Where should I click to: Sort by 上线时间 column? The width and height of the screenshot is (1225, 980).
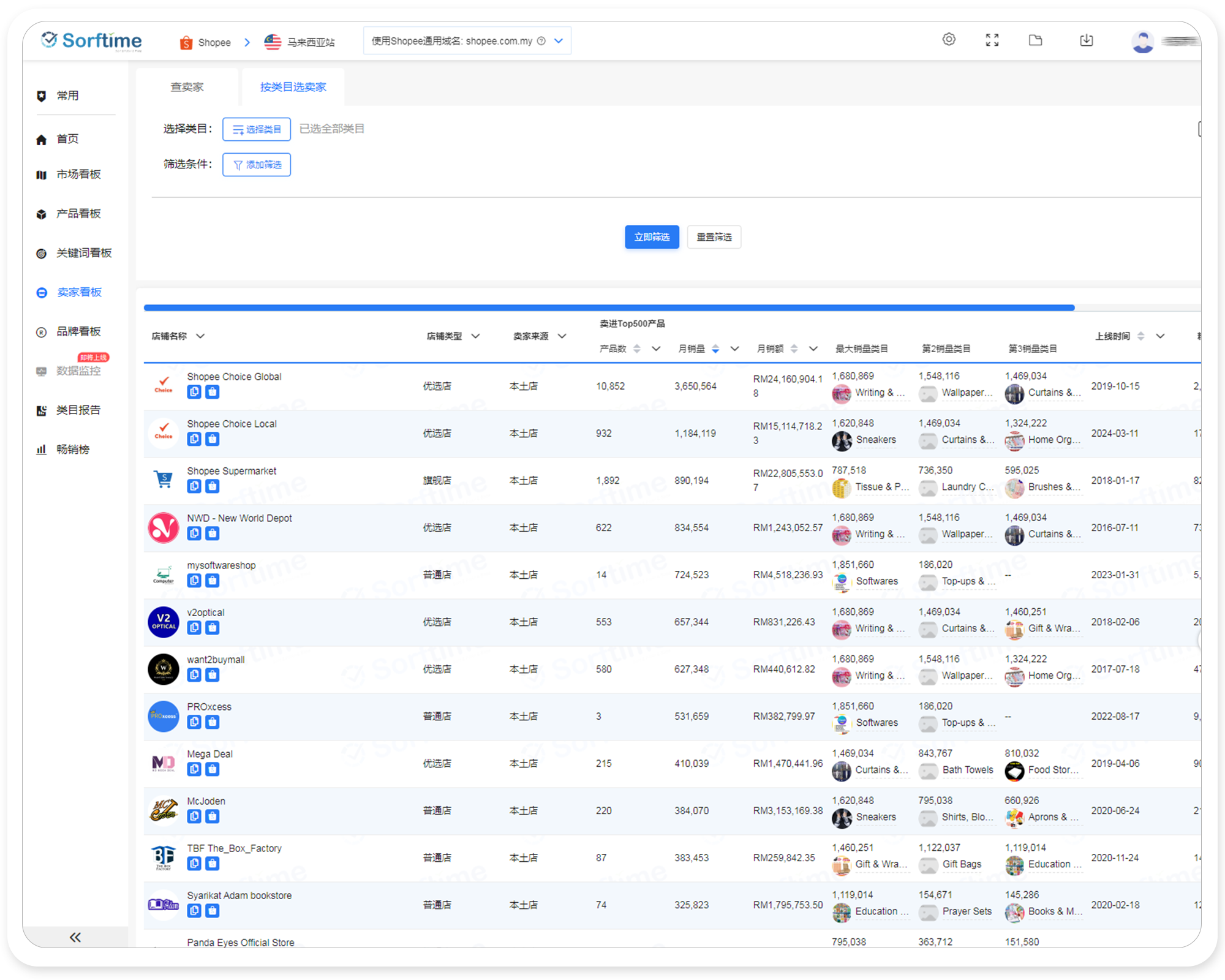1140,336
